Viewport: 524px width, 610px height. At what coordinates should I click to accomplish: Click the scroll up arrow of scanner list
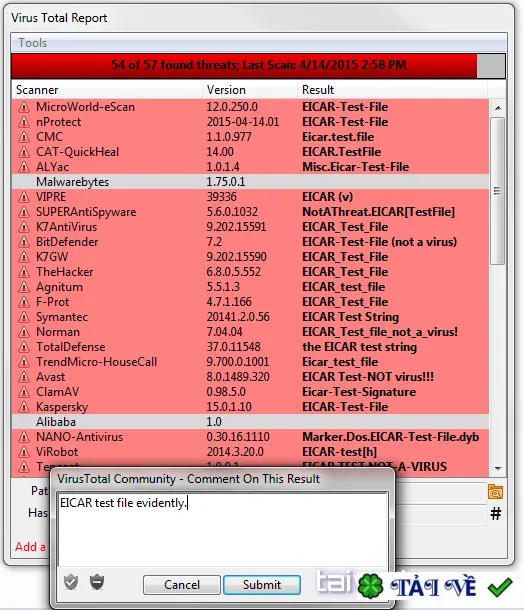coord(498,108)
